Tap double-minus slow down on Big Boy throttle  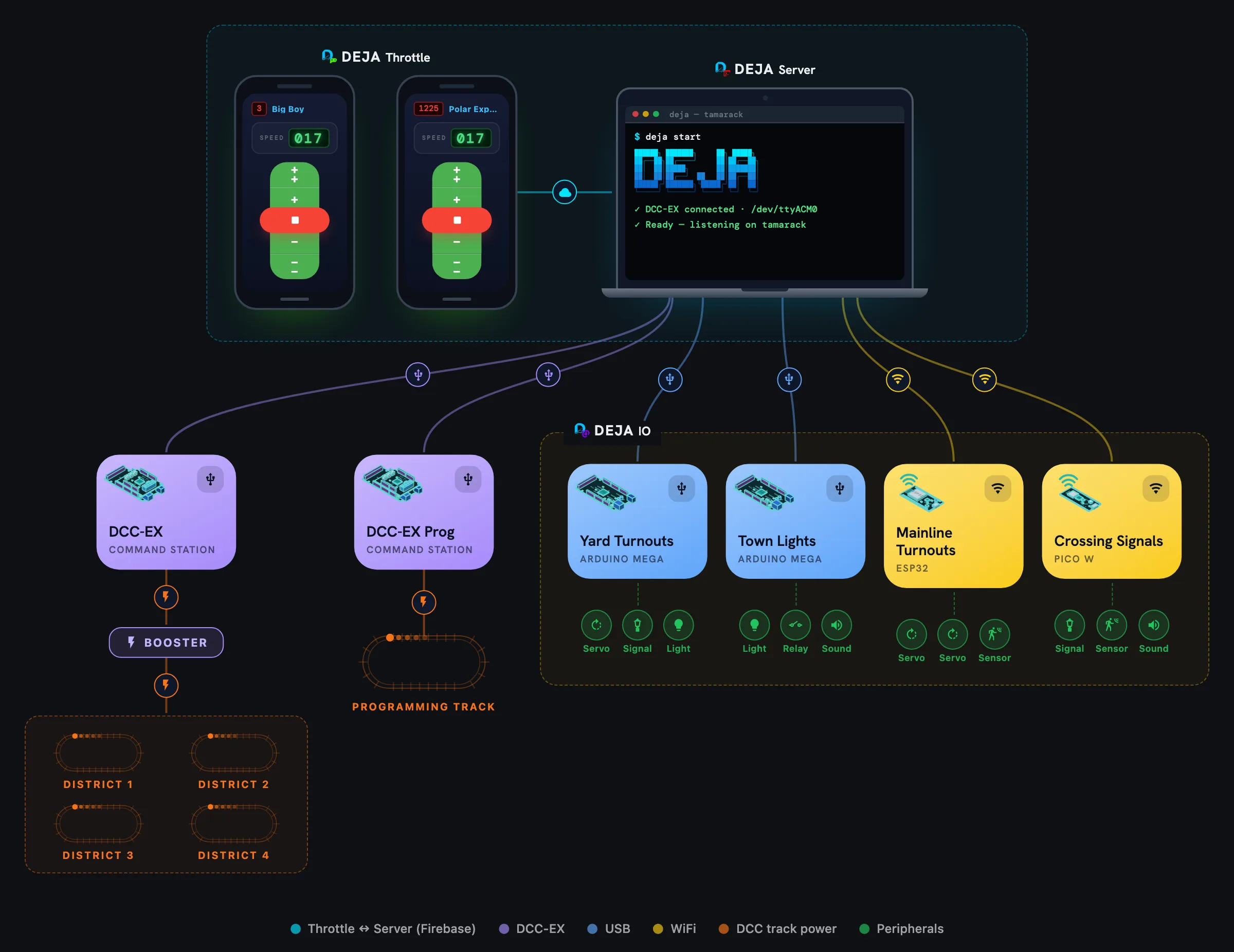pyautogui.click(x=295, y=267)
